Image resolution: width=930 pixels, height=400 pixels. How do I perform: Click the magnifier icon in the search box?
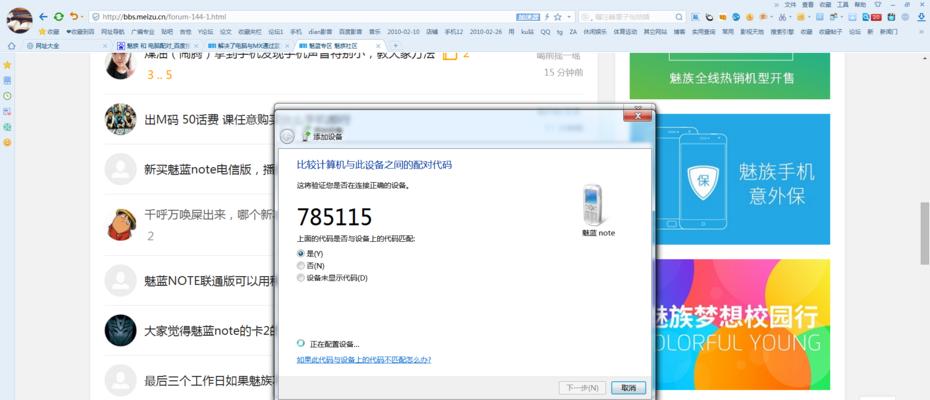pos(679,17)
